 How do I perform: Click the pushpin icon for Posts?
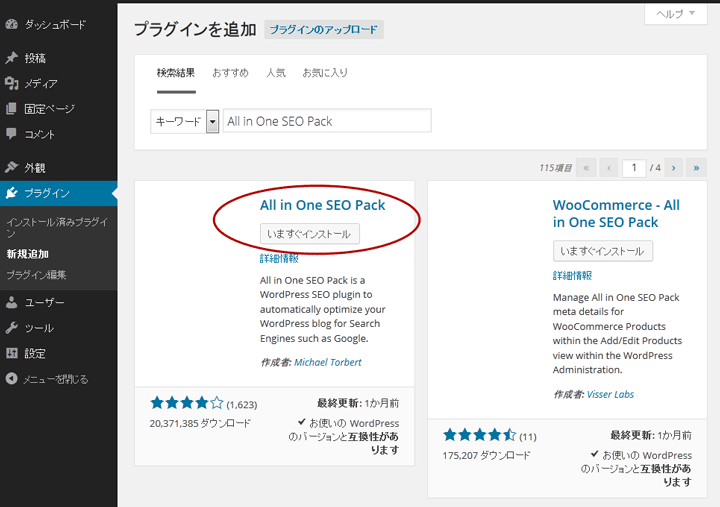11,58
